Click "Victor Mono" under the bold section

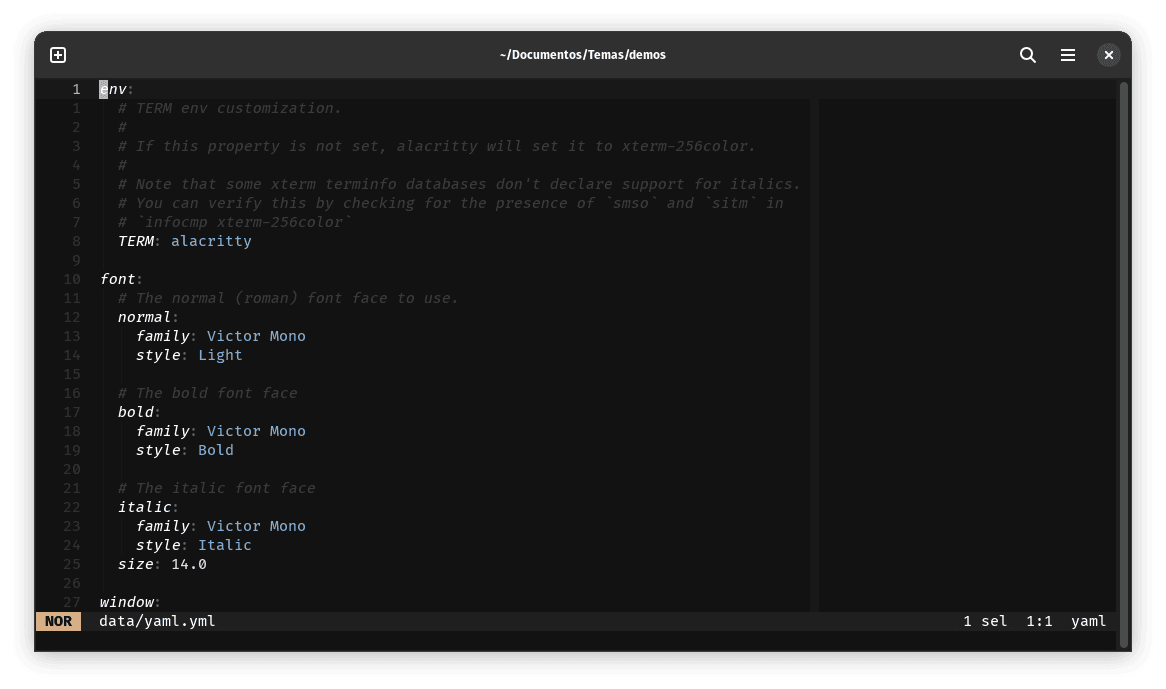point(256,432)
